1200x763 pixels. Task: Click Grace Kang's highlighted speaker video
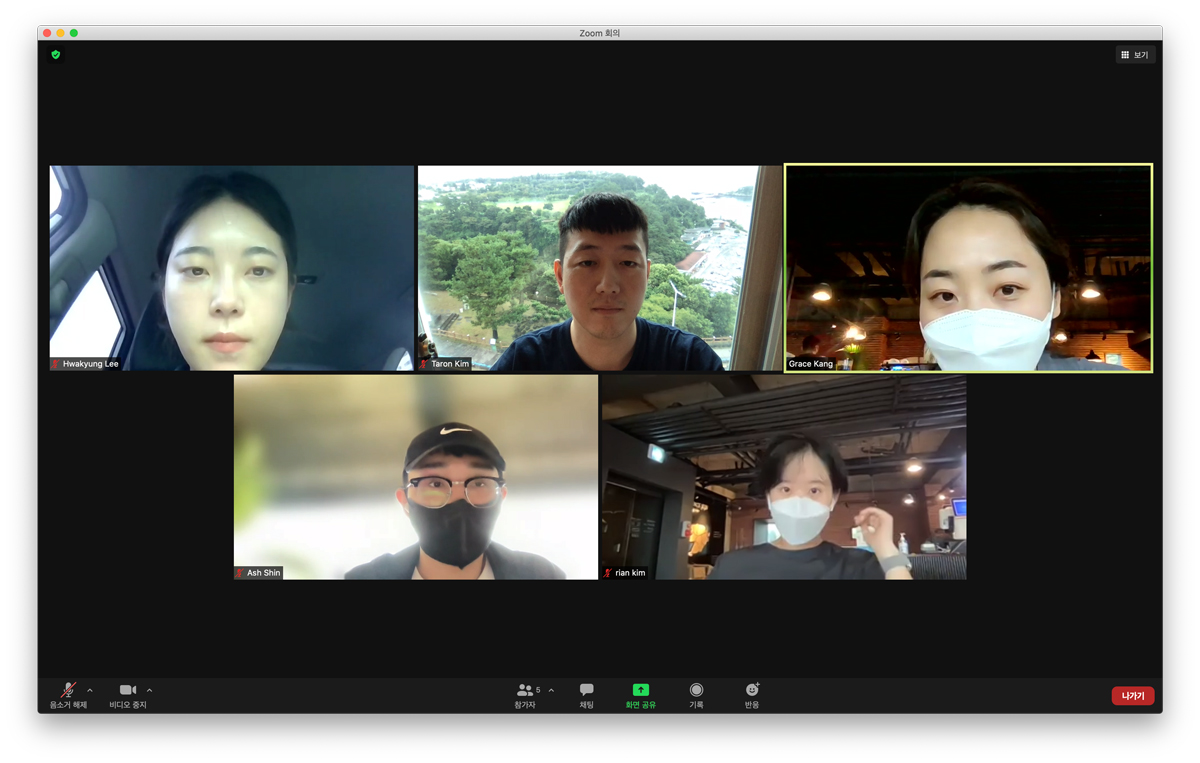(968, 268)
